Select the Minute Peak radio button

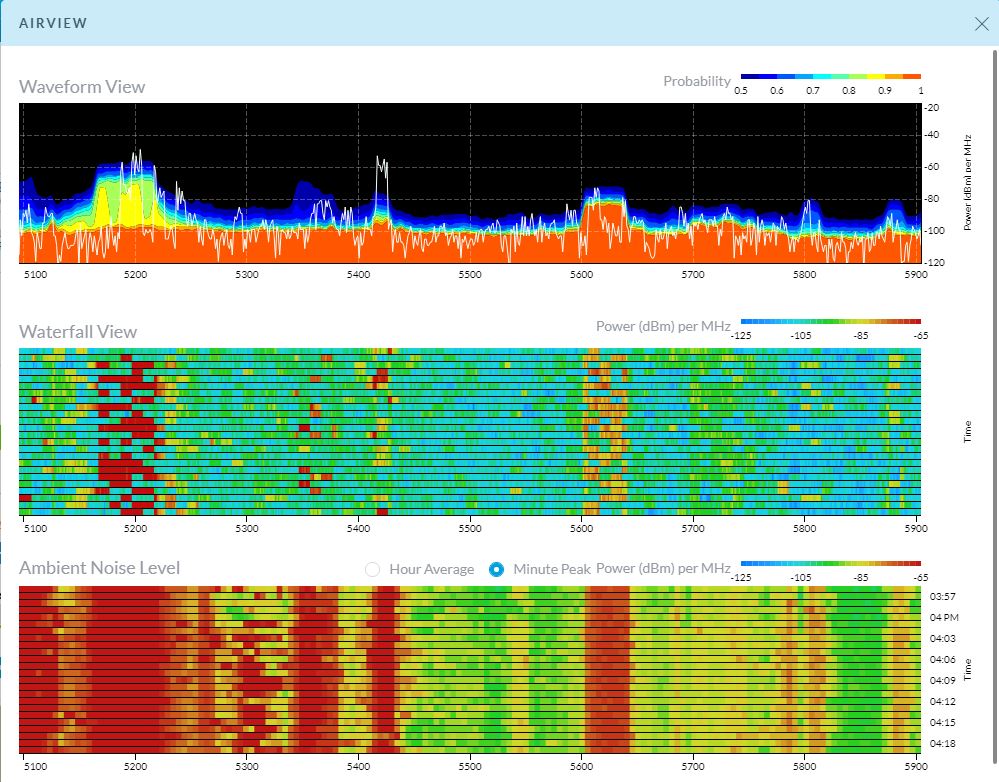(497, 569)
